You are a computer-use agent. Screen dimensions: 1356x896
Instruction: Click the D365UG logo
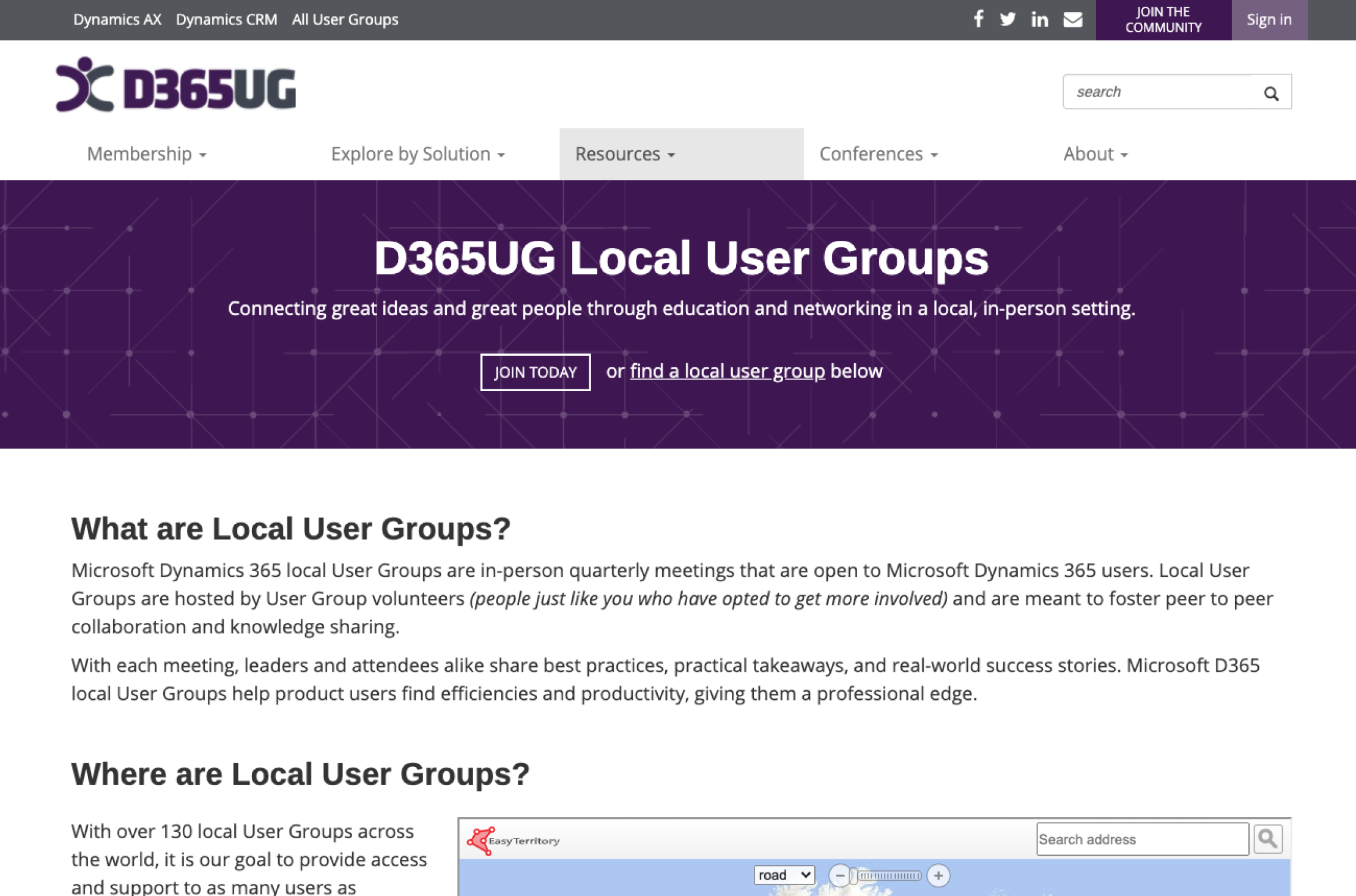176,86
